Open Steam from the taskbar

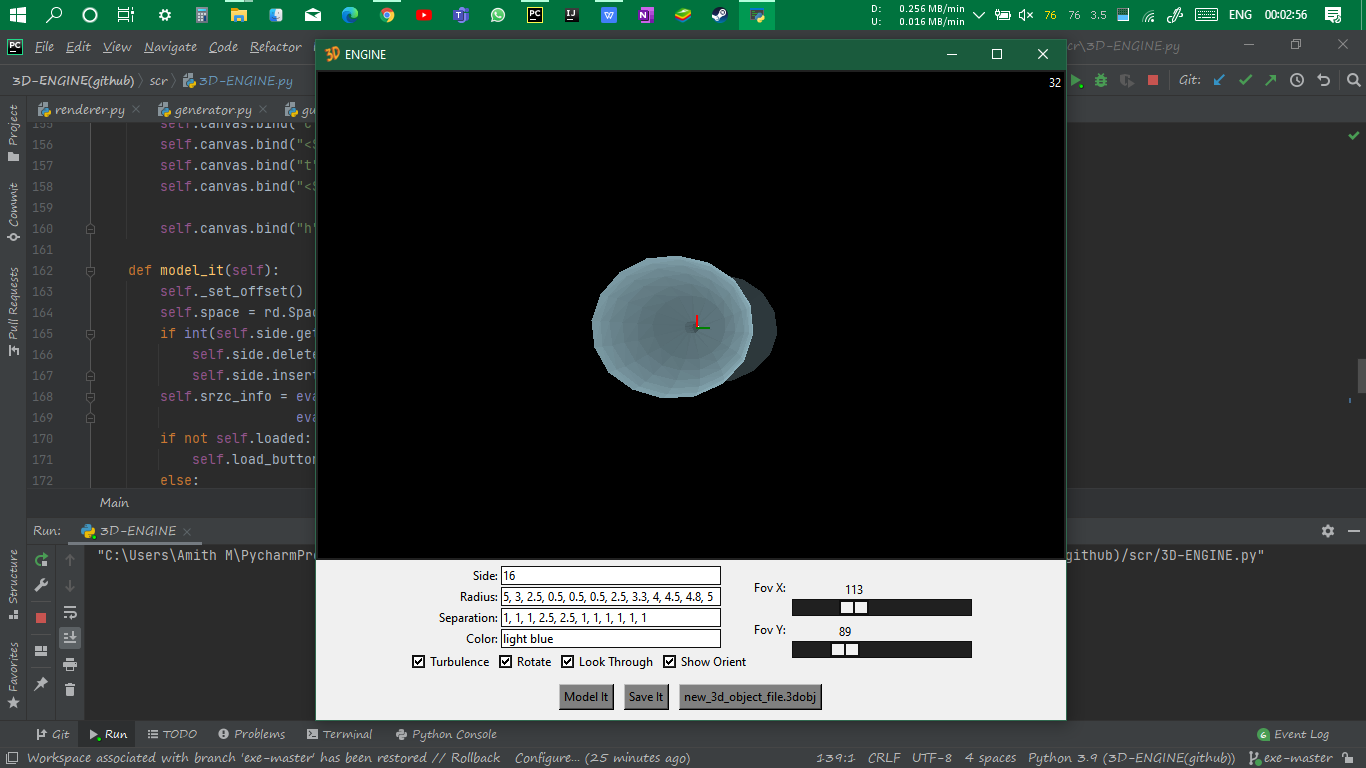point(719,15)
